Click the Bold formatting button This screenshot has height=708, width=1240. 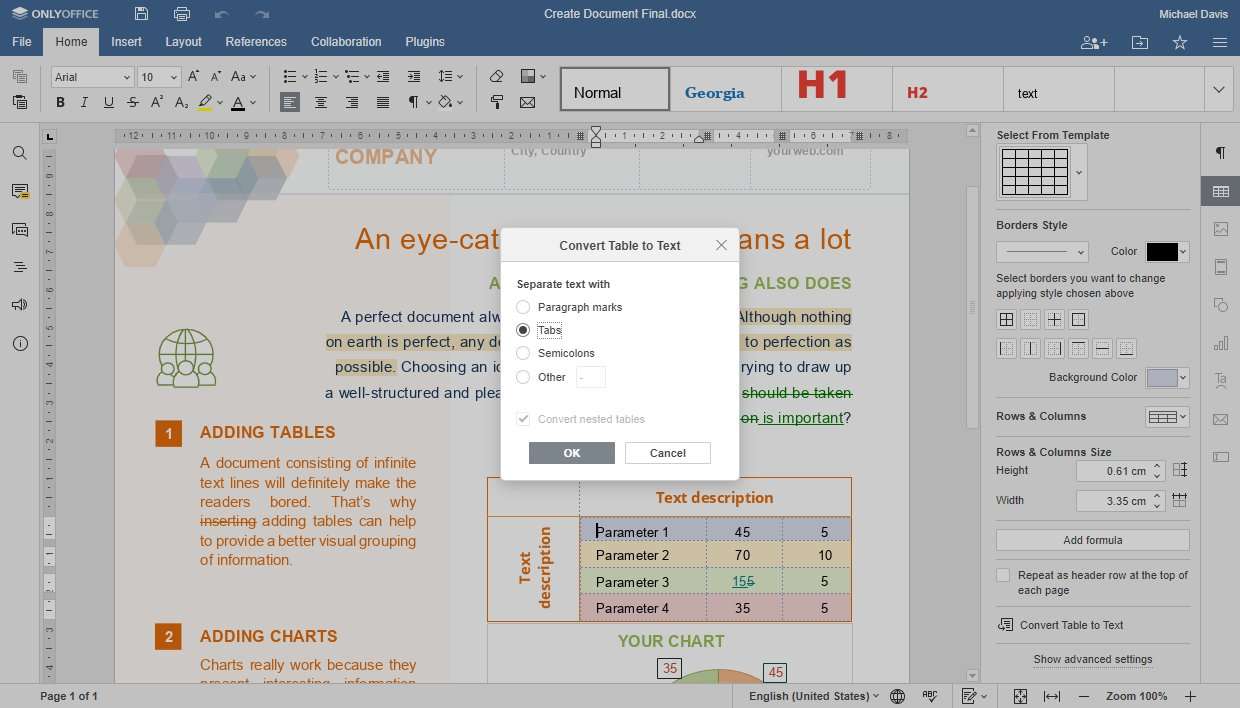60,102
